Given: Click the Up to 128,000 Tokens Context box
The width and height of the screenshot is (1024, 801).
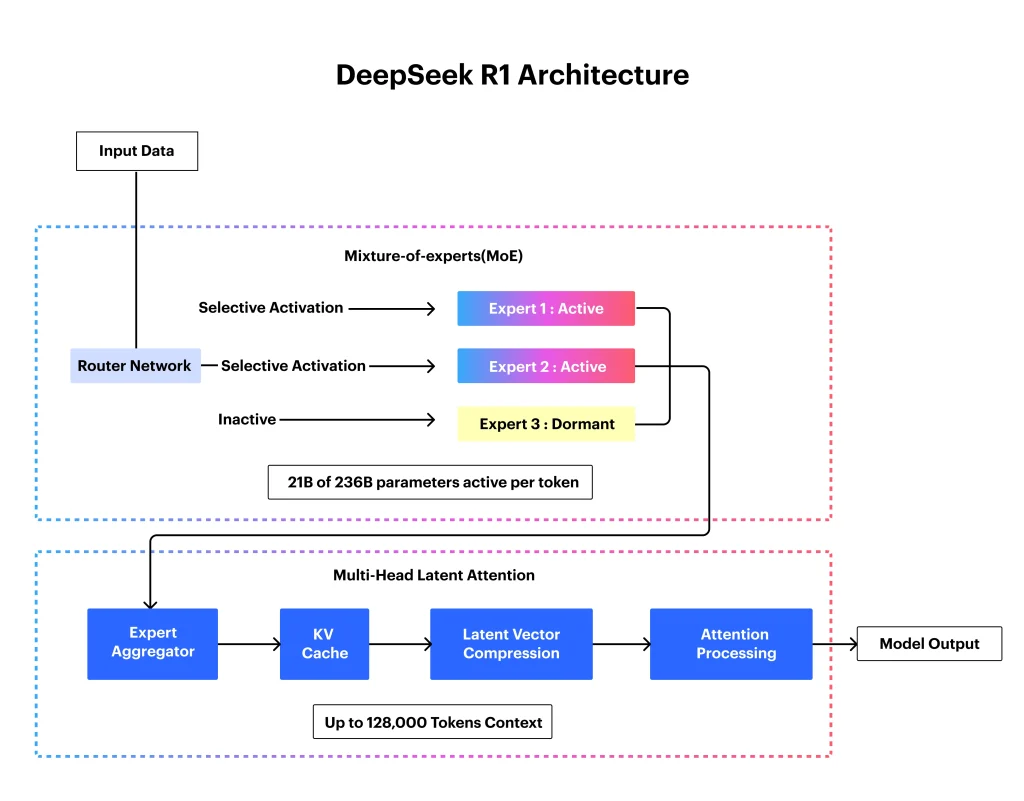Looking at the screenshot, I should click(432, 722).
